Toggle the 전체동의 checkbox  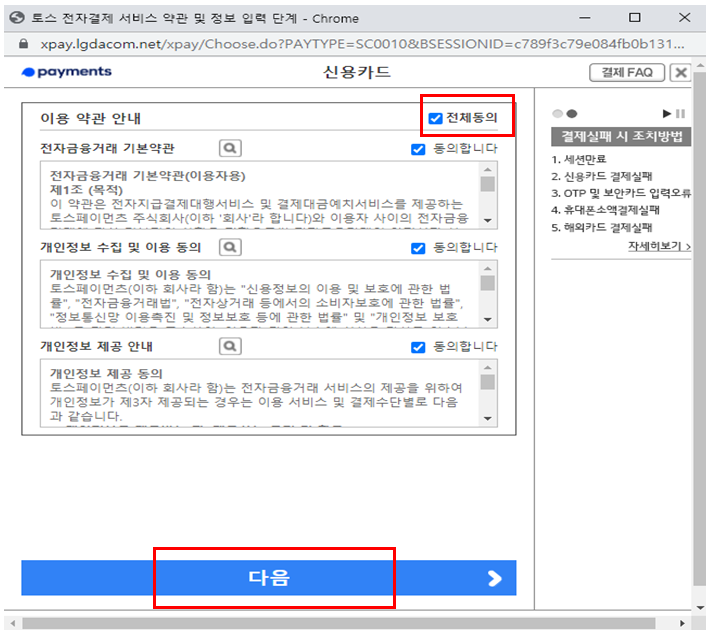click(435, 118)
